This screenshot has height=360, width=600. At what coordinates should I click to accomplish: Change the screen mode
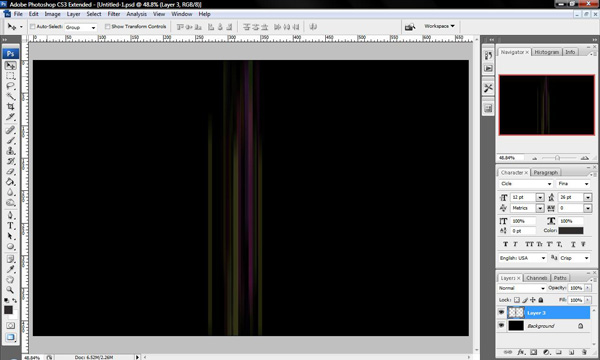click(10, 337)
